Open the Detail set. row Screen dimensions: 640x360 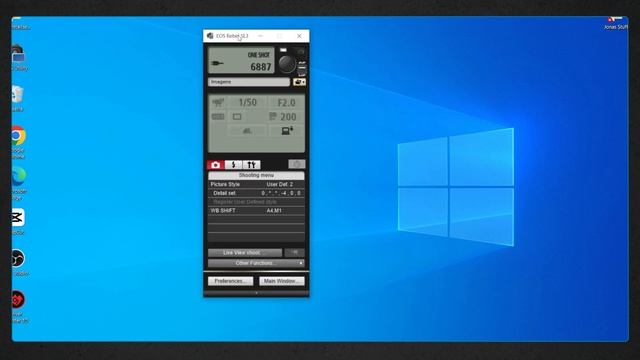(x=256, y=193)
